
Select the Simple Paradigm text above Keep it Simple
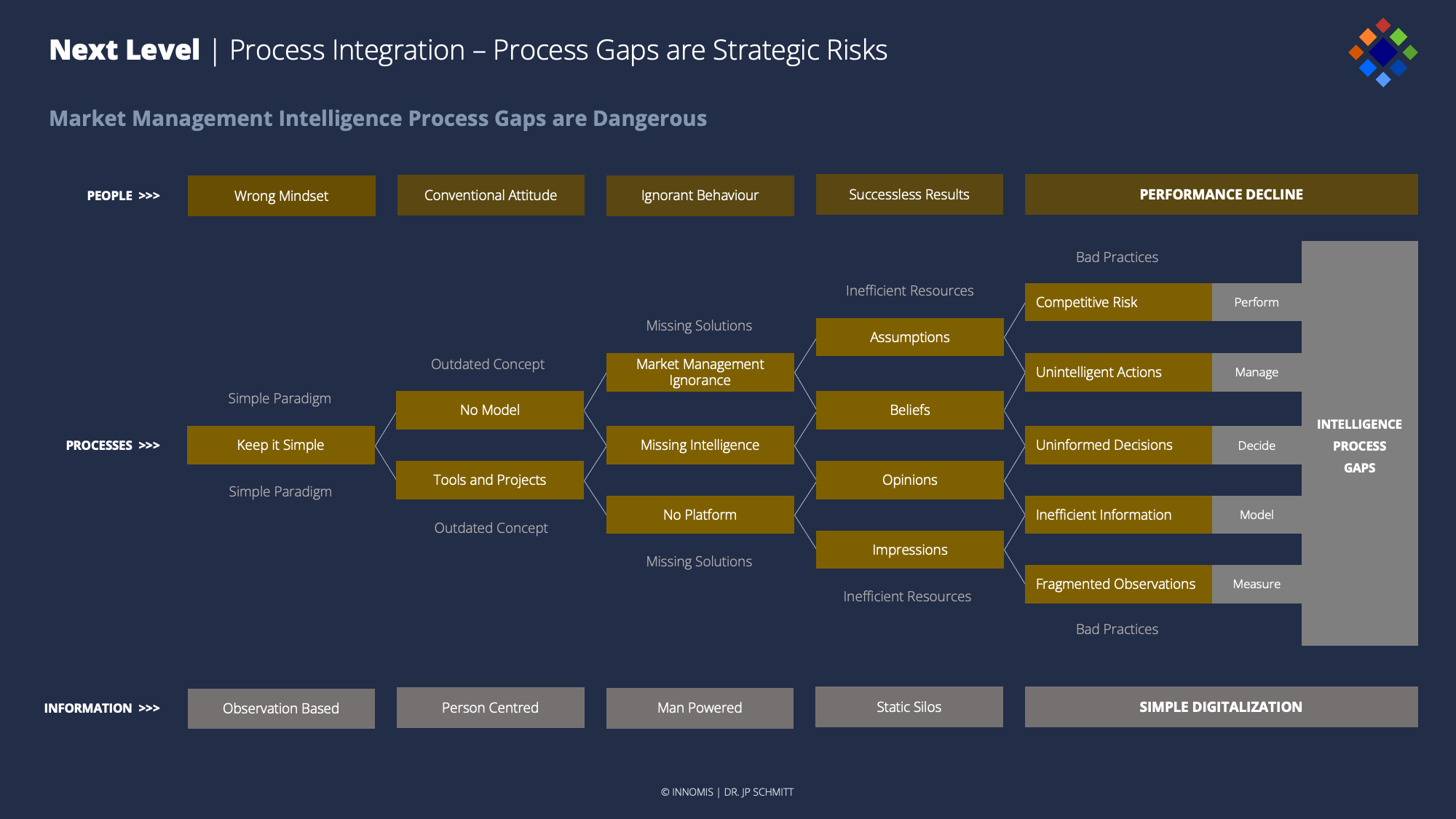[280, 398]
